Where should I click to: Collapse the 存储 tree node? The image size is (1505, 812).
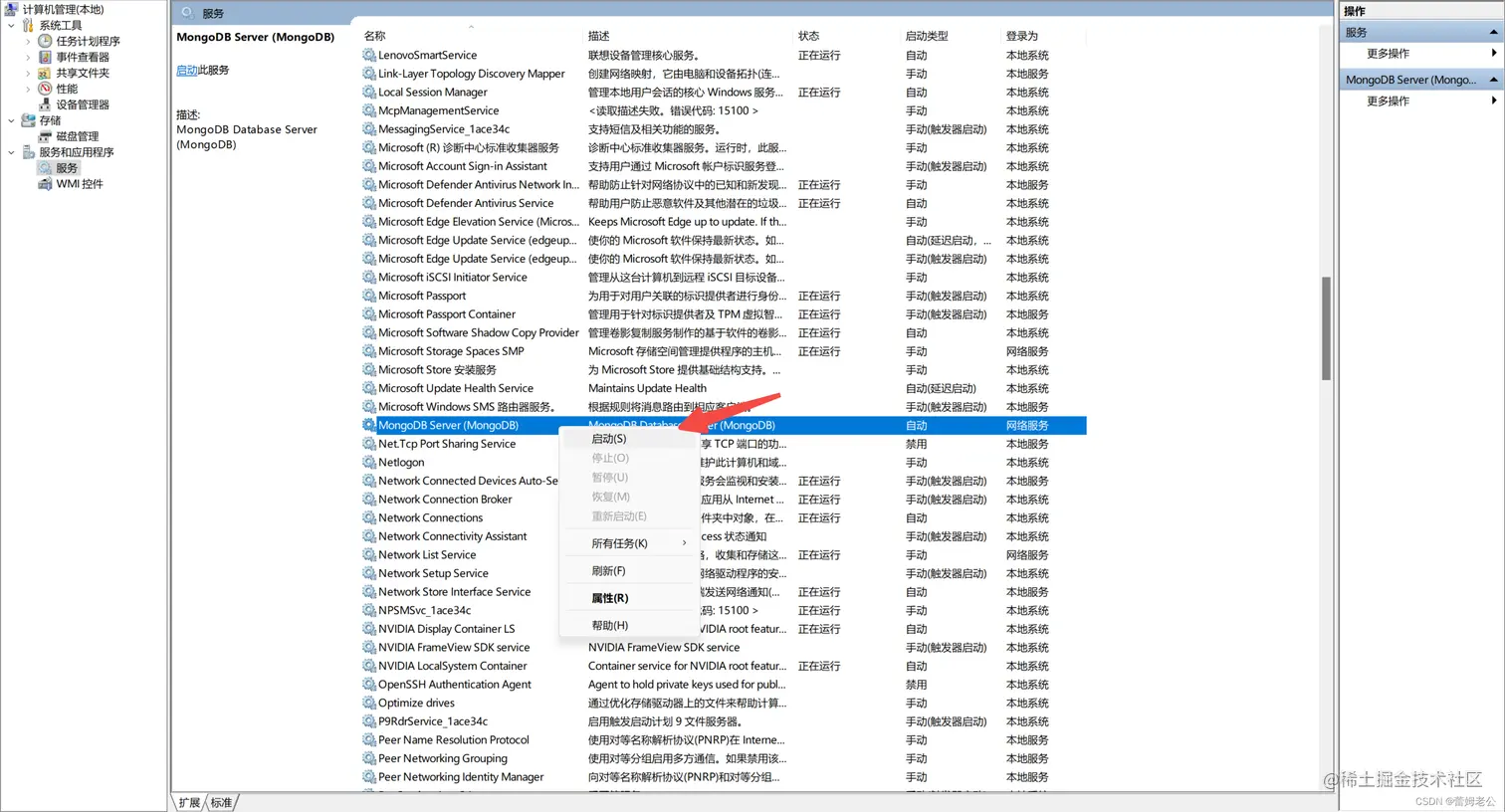11,120
